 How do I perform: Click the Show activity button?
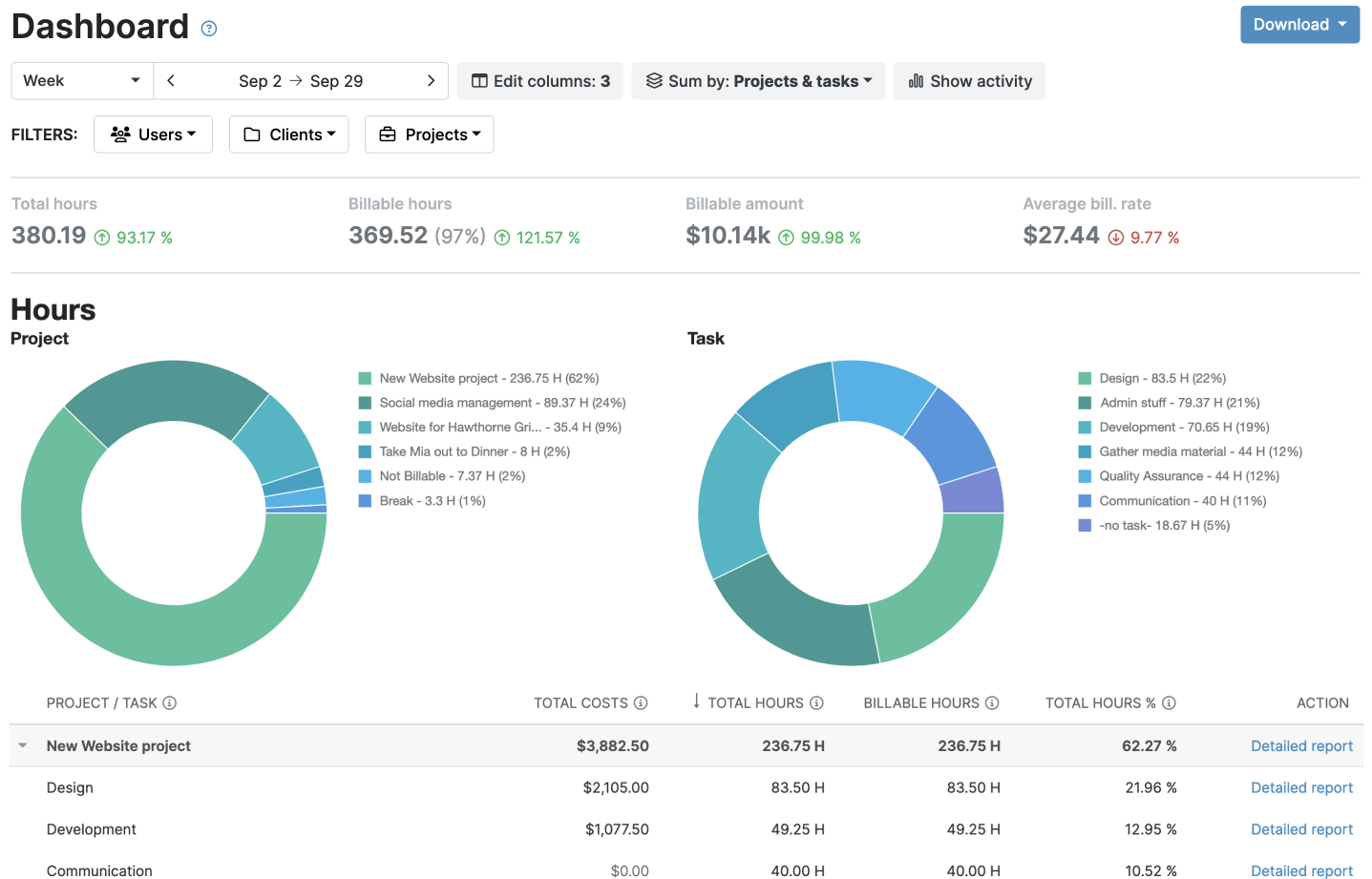pyautogui.click(x=969, y=81)
